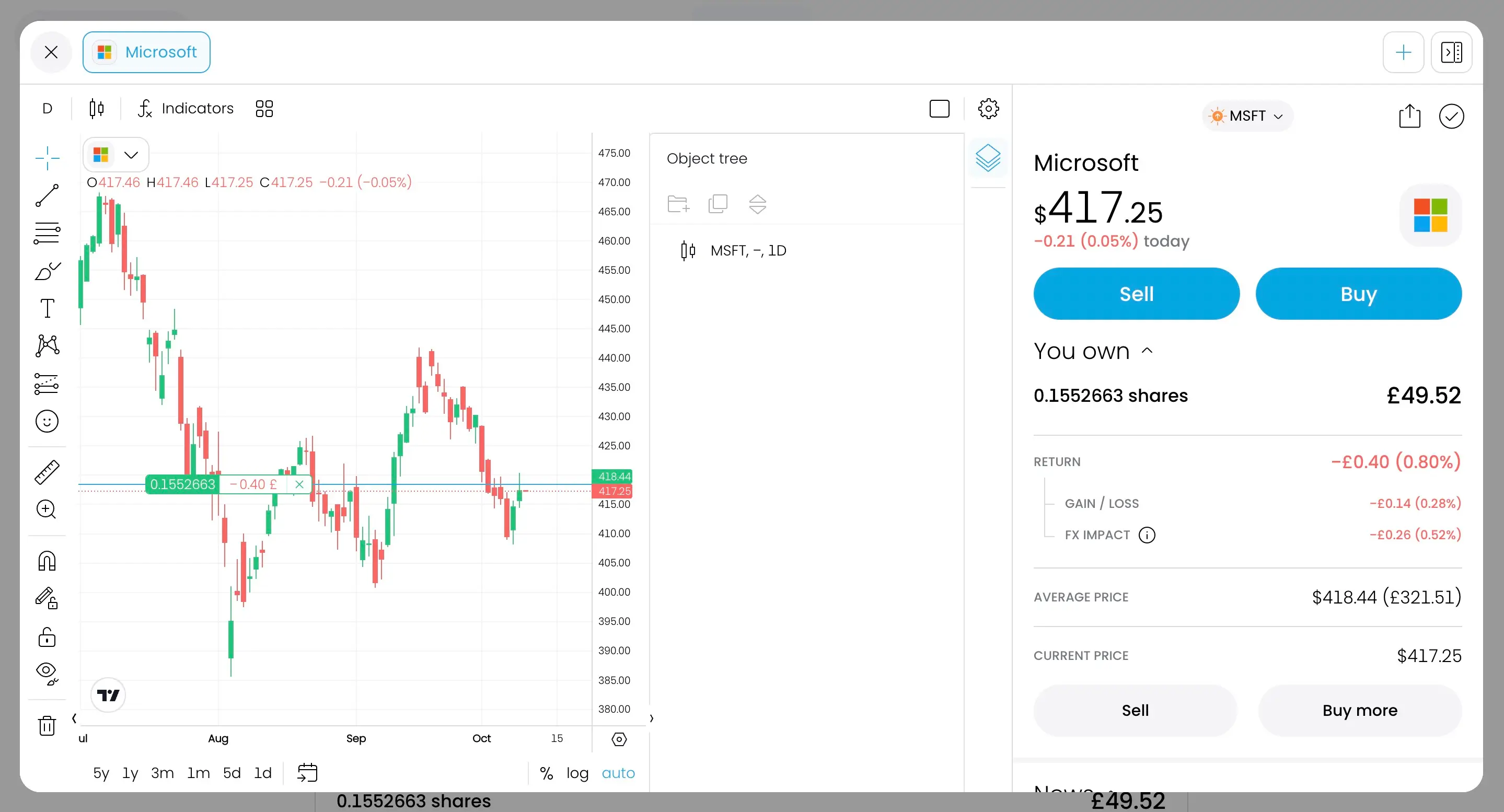The height and width of the screenshot is (812, 1504).
Task: Open chart settings gear icon
Action: [x=988, y=109]
